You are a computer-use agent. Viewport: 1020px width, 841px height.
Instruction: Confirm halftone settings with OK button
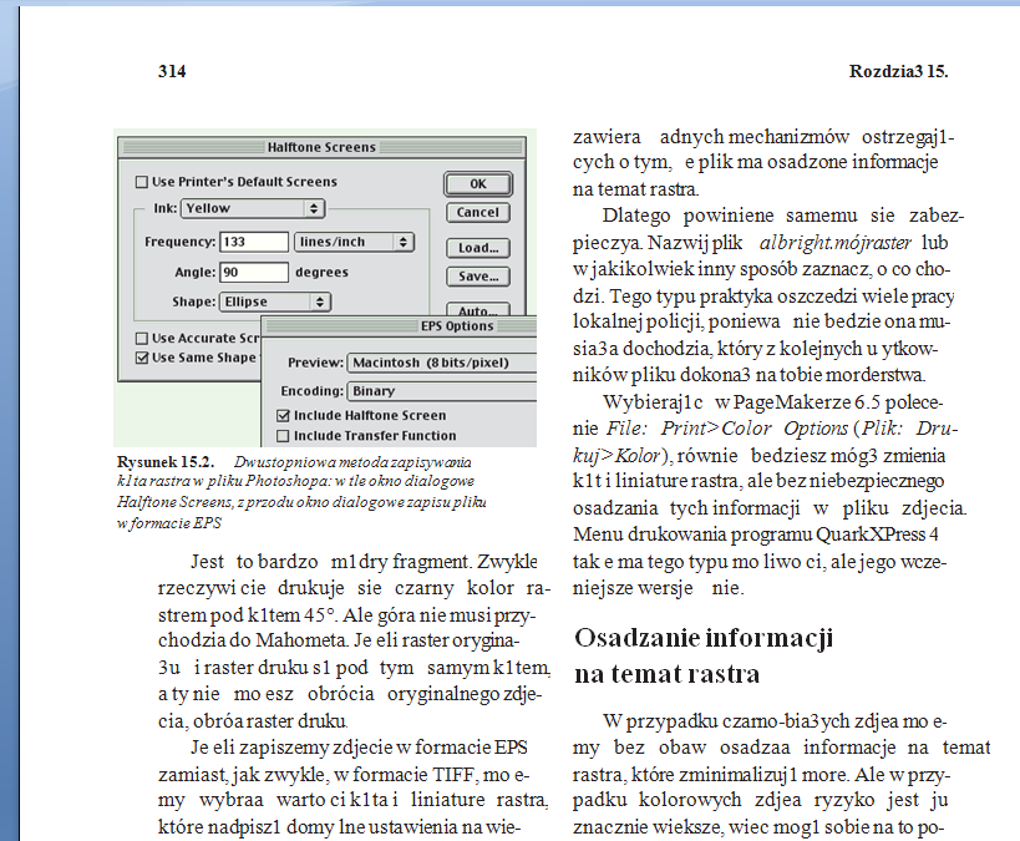477,184
